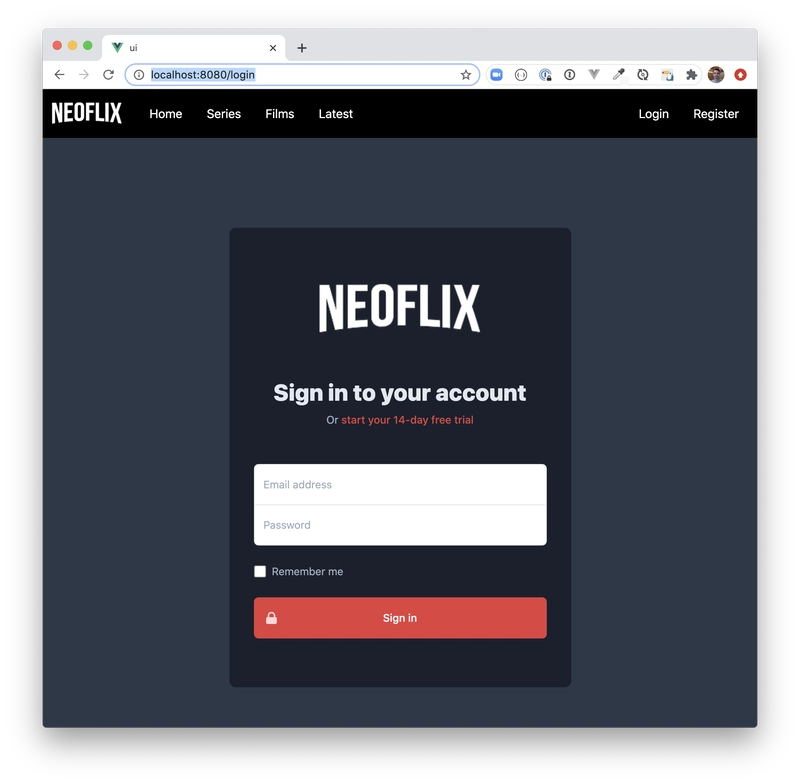Open the Zoom extension icon

(x=496, y=75)
